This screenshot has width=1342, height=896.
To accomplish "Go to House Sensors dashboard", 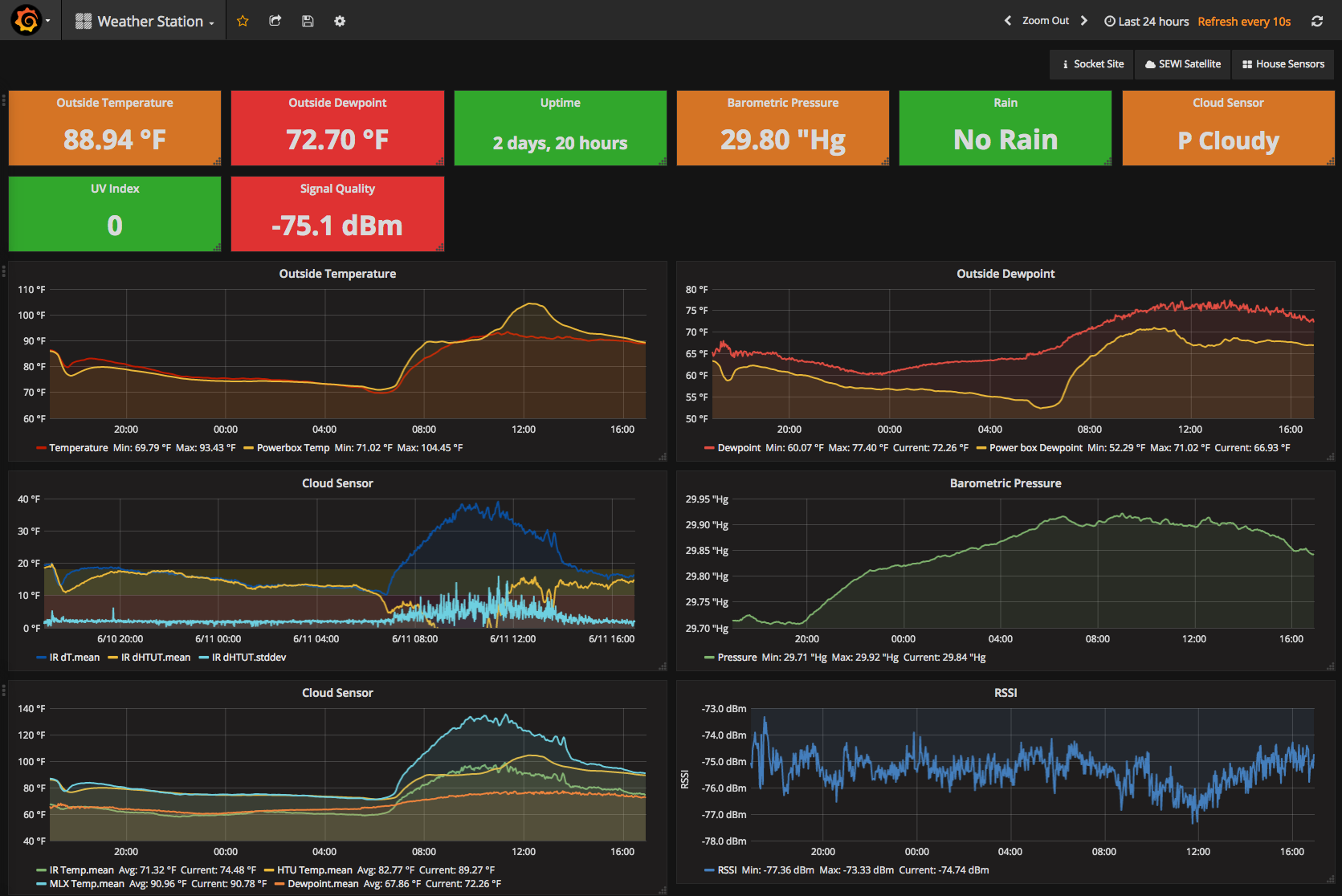I will pyautogui.click(x=1283, y=64).
